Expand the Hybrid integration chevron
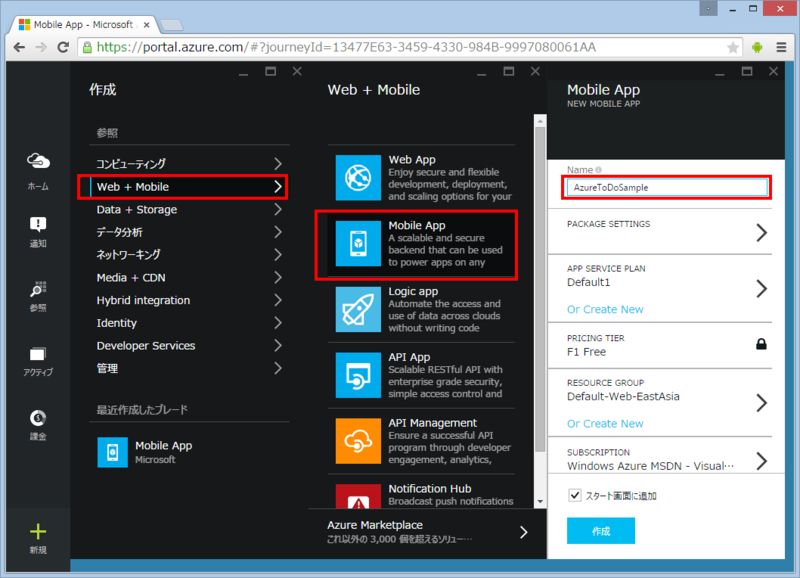Screen dimensions: 800x578 [x=278, y=300]
